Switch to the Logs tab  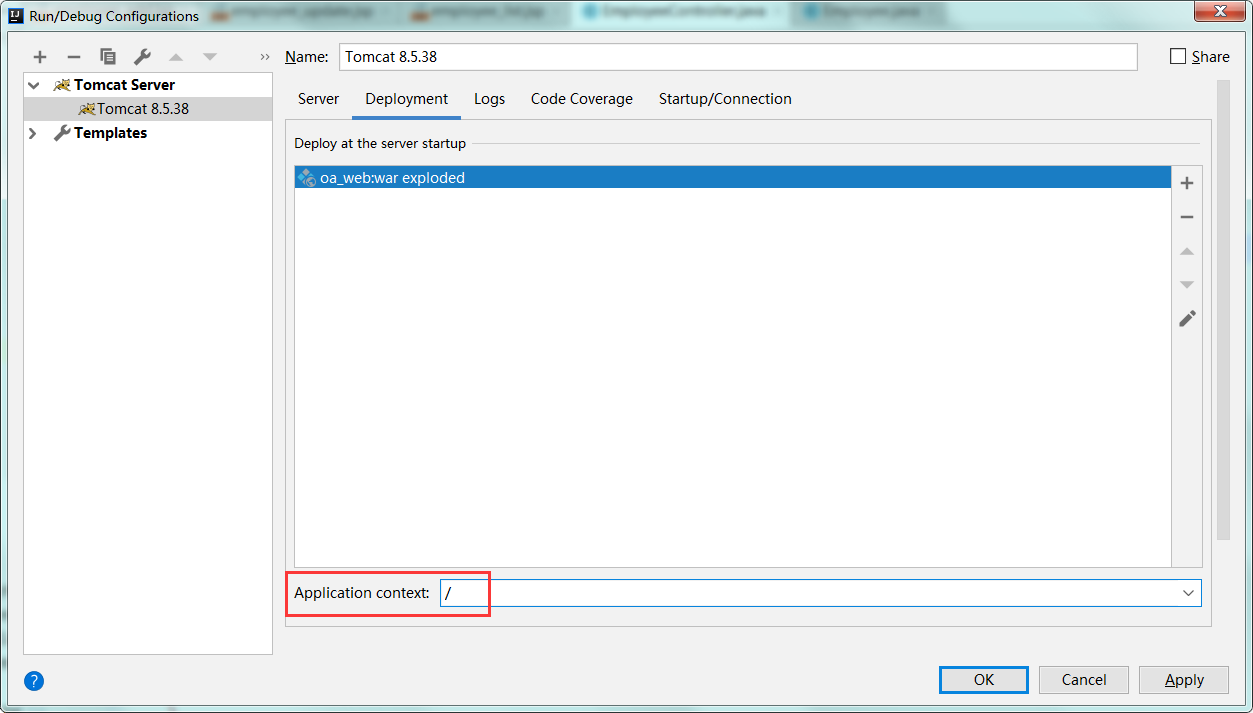pos(489,99)
